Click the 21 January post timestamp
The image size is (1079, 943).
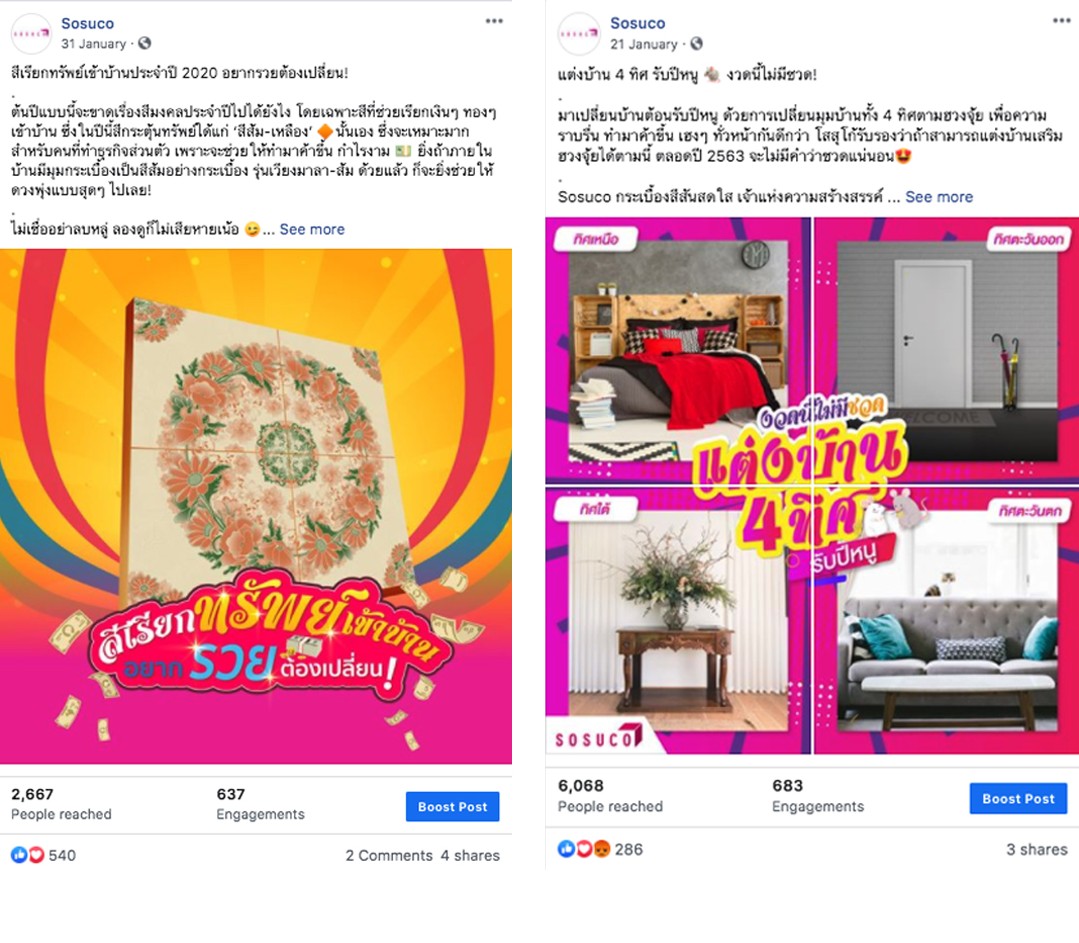click(x=643, y=44)
